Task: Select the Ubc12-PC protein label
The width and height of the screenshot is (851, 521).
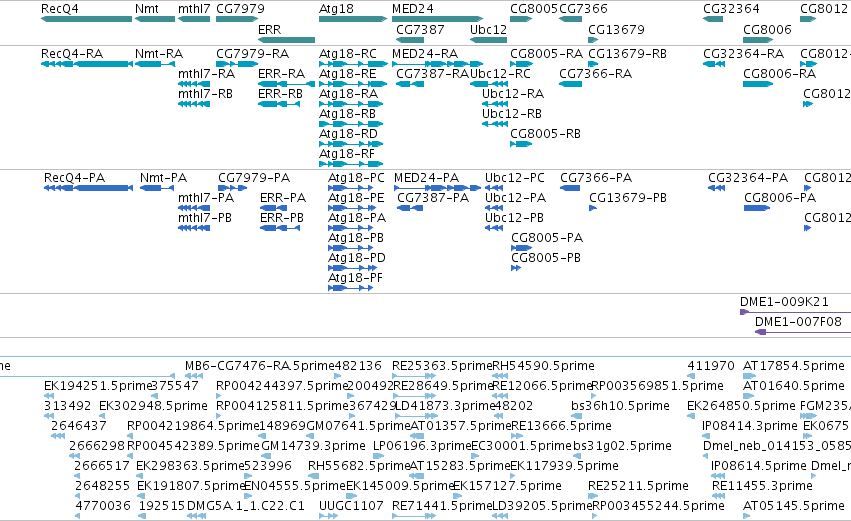Action: pos(515,178)
